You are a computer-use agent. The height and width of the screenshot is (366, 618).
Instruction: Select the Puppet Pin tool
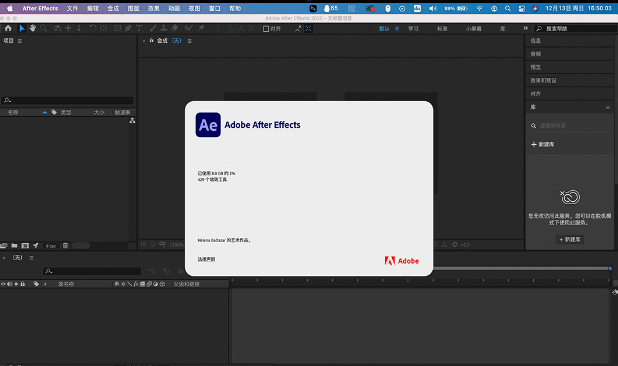201,28
